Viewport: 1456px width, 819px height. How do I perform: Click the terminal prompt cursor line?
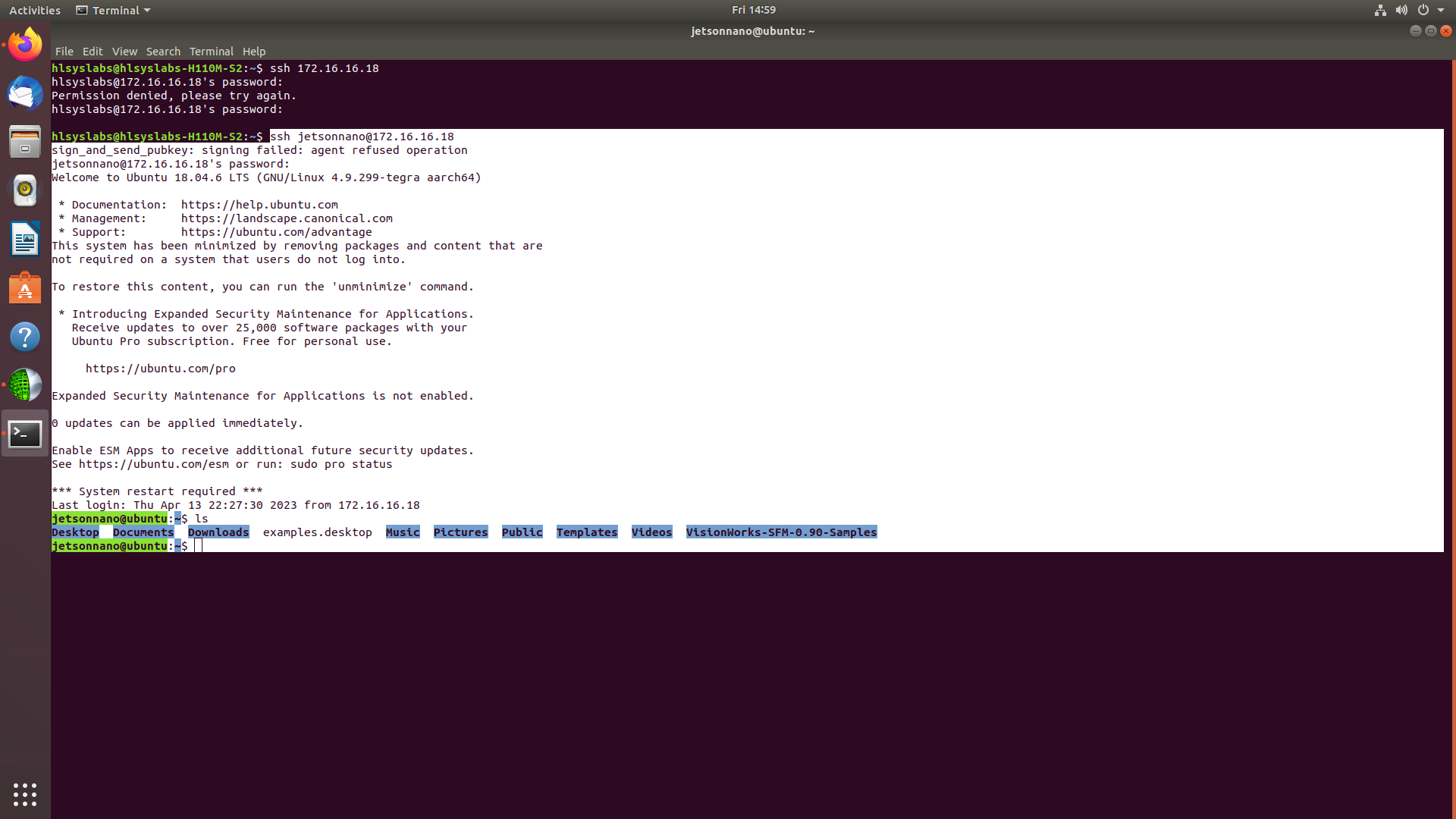199,546
